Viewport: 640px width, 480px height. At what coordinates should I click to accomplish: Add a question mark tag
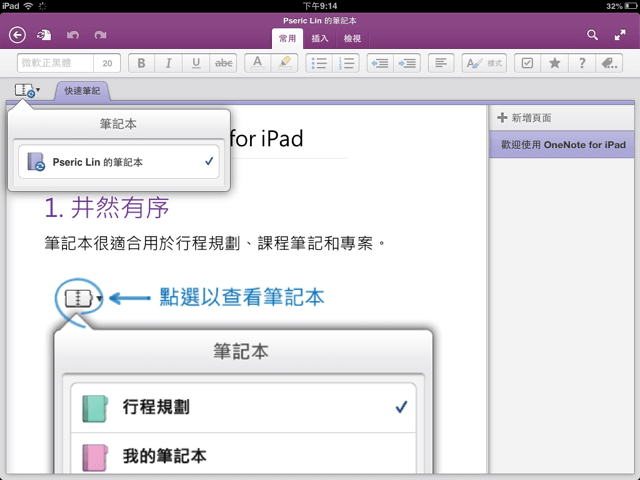tap(582, 63)
